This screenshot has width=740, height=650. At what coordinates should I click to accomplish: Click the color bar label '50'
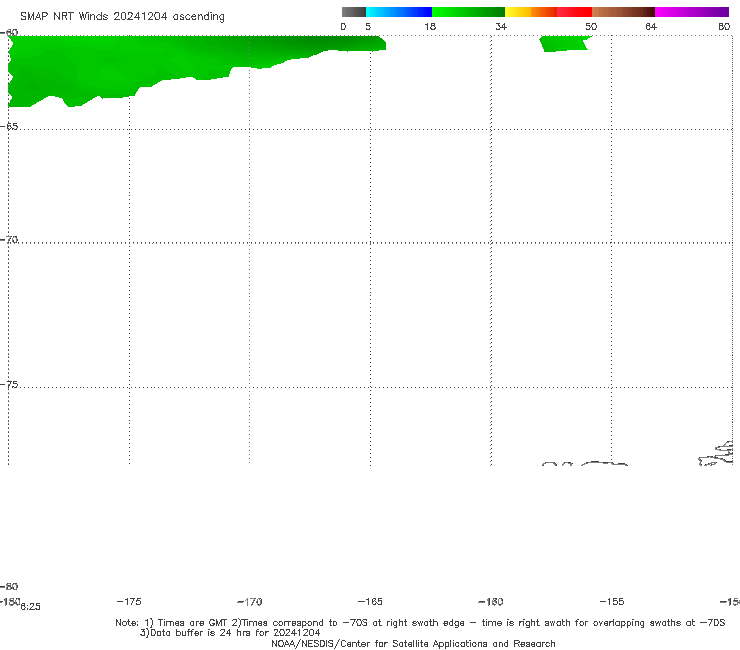[591, 26]
